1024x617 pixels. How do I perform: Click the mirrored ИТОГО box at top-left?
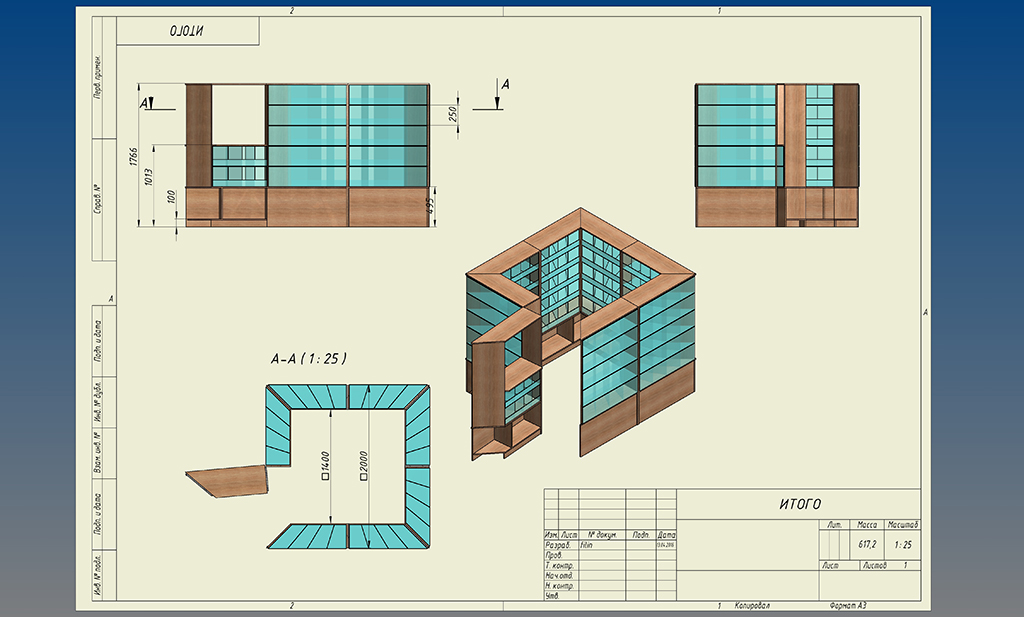click(x=187, y=31)
